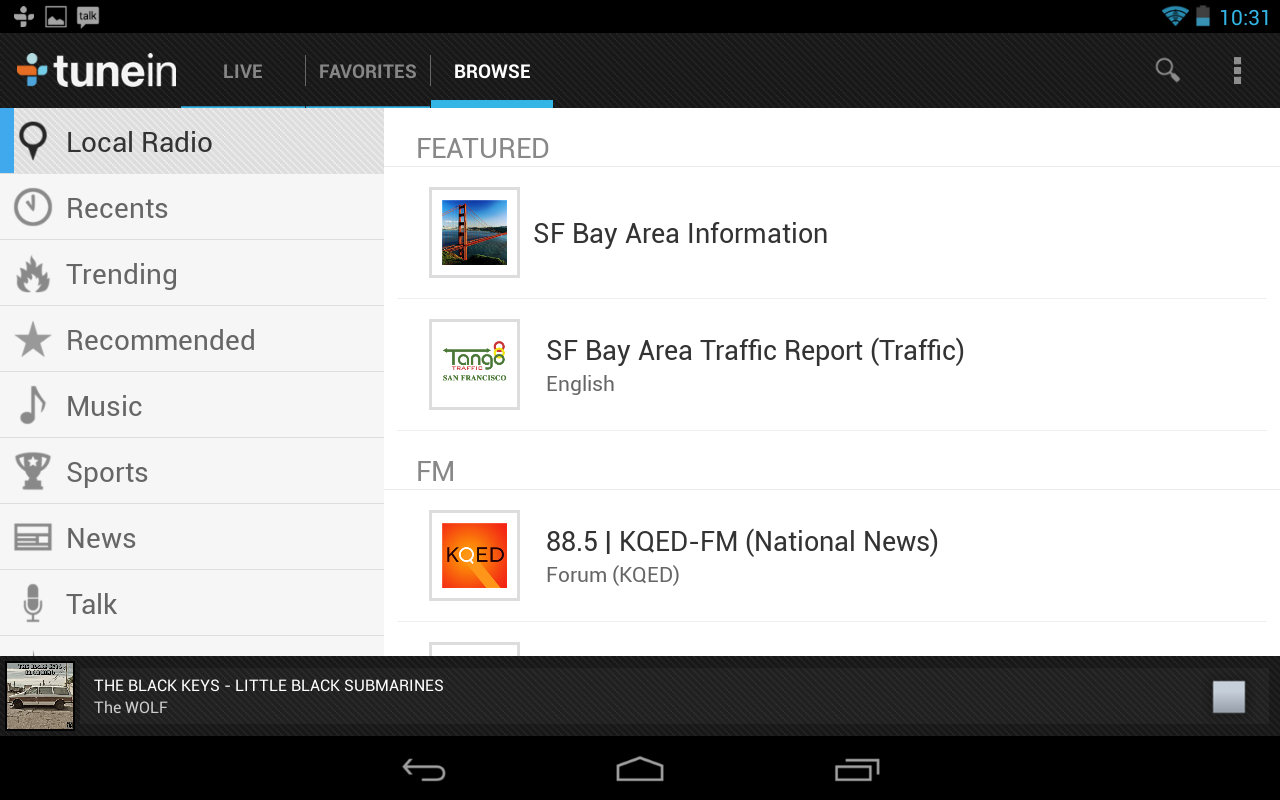Tap the Trending flame icon

[x=33, y=273]
